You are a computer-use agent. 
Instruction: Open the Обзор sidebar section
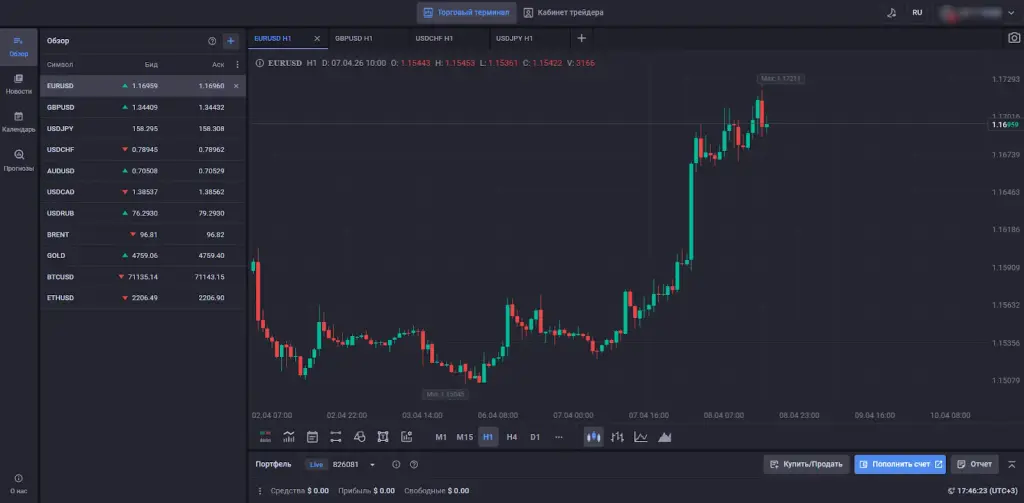pos(19,47)
